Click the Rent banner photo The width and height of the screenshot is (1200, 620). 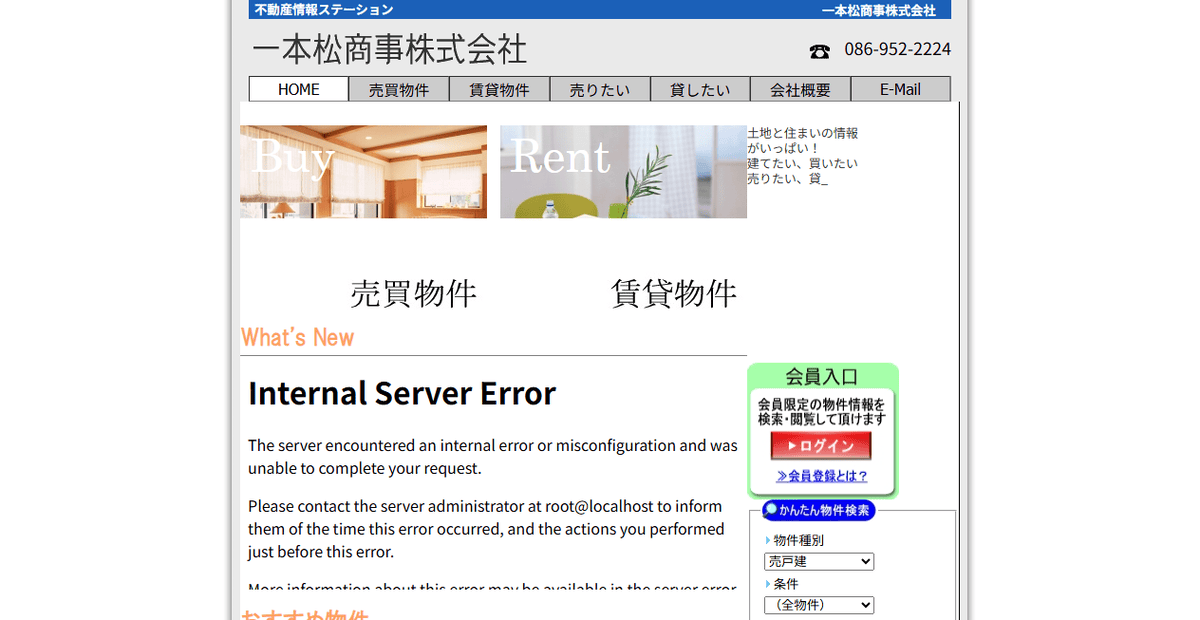pyautogui.click(x=623, y=171)
